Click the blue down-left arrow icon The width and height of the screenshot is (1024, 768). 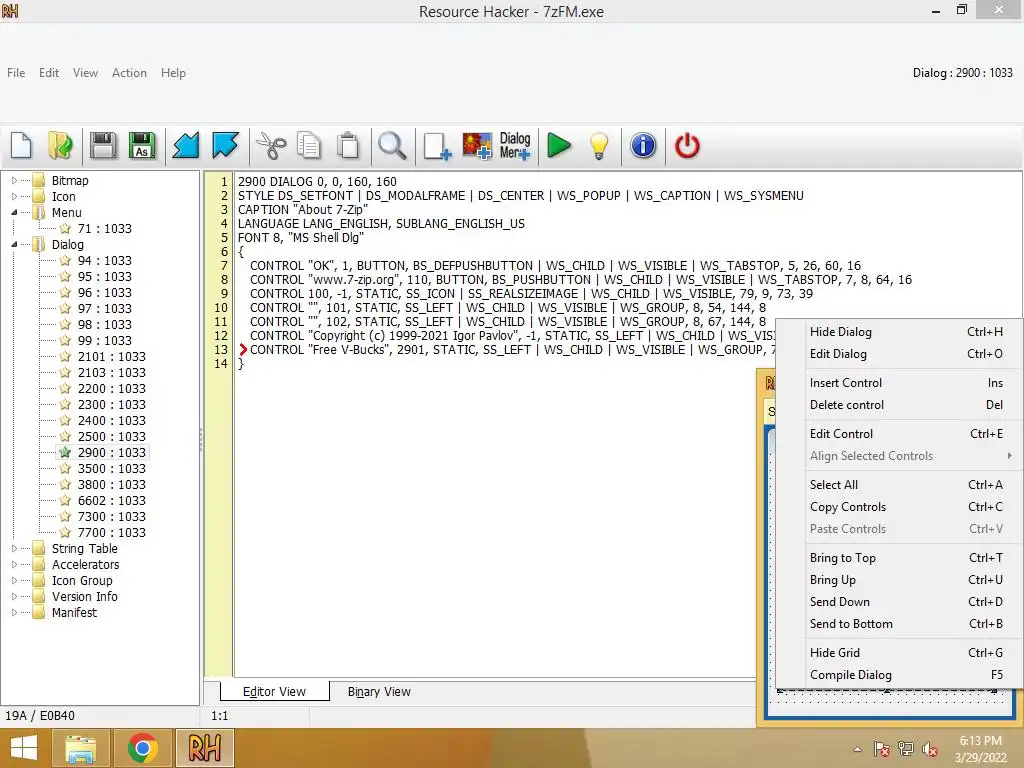click(185, 145)
